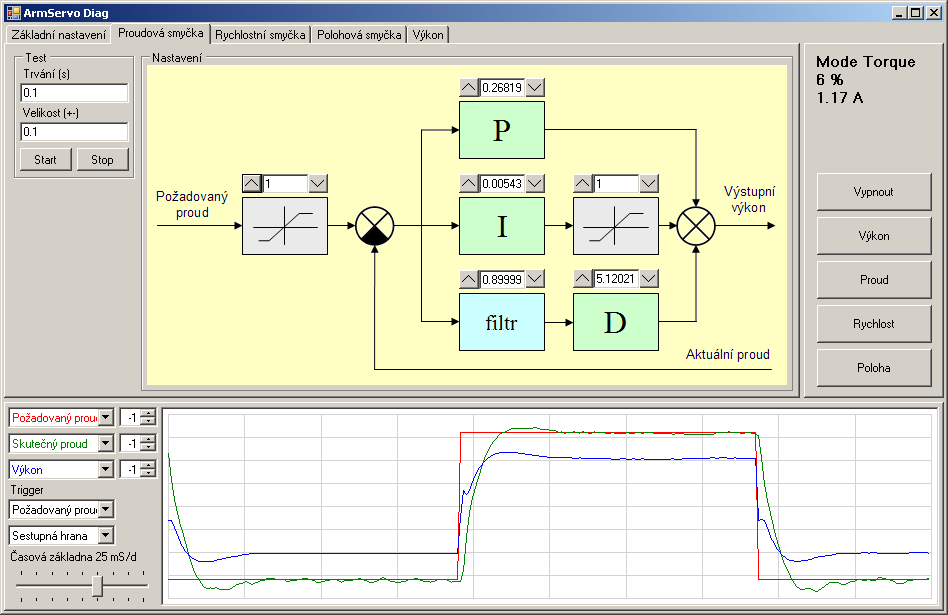
Task: Increase the P gain value 0.26819
Action: (x=468, y=88)
